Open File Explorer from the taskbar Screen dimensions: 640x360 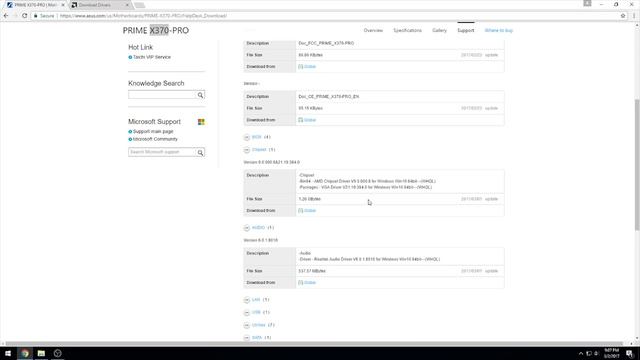tap(41, 353)
